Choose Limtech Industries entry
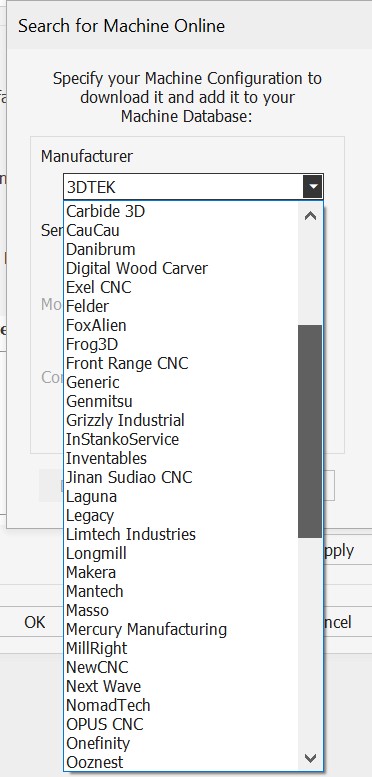This screenshot has height=777, width=372. 182,534
